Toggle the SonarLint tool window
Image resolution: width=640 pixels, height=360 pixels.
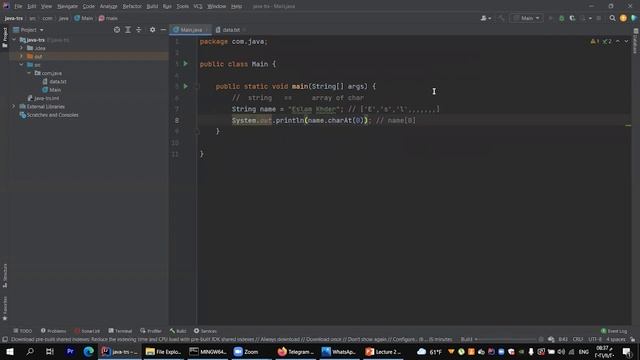click(x=87, y=331)
